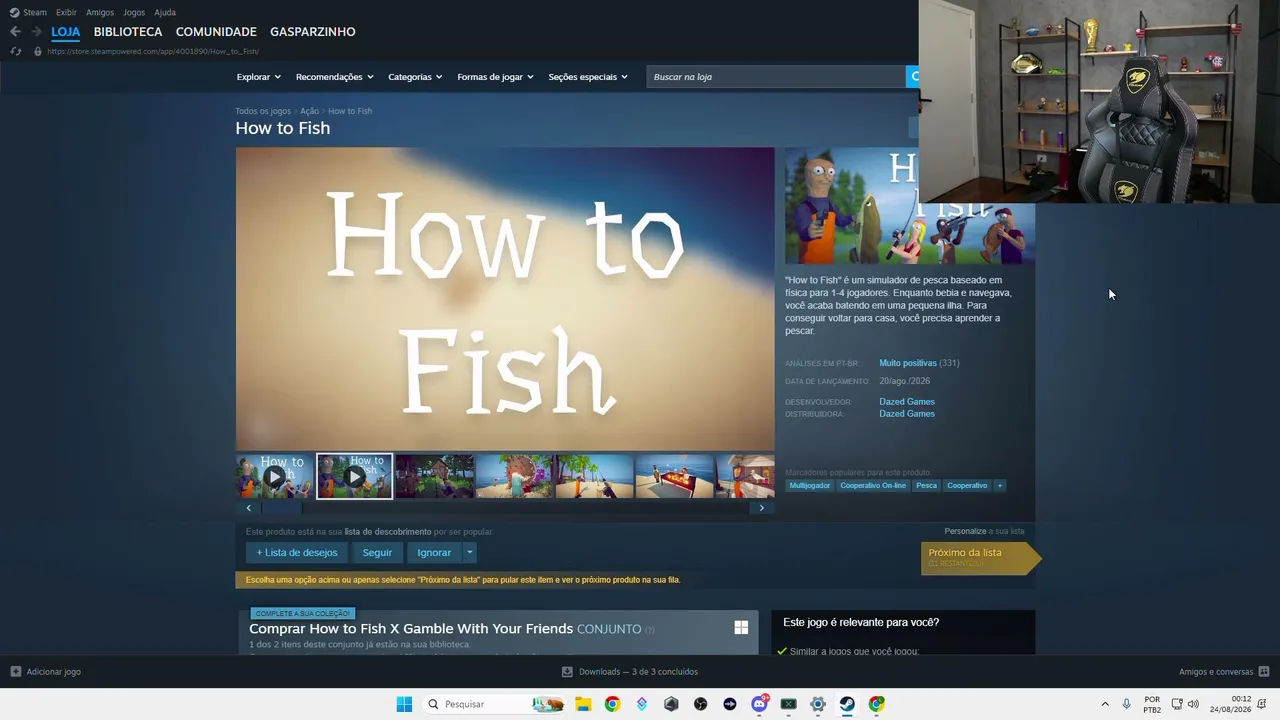This screenshot has height=720, width=1280.
Task: Open OBS Studio from the taskbar
Action: 700,704
